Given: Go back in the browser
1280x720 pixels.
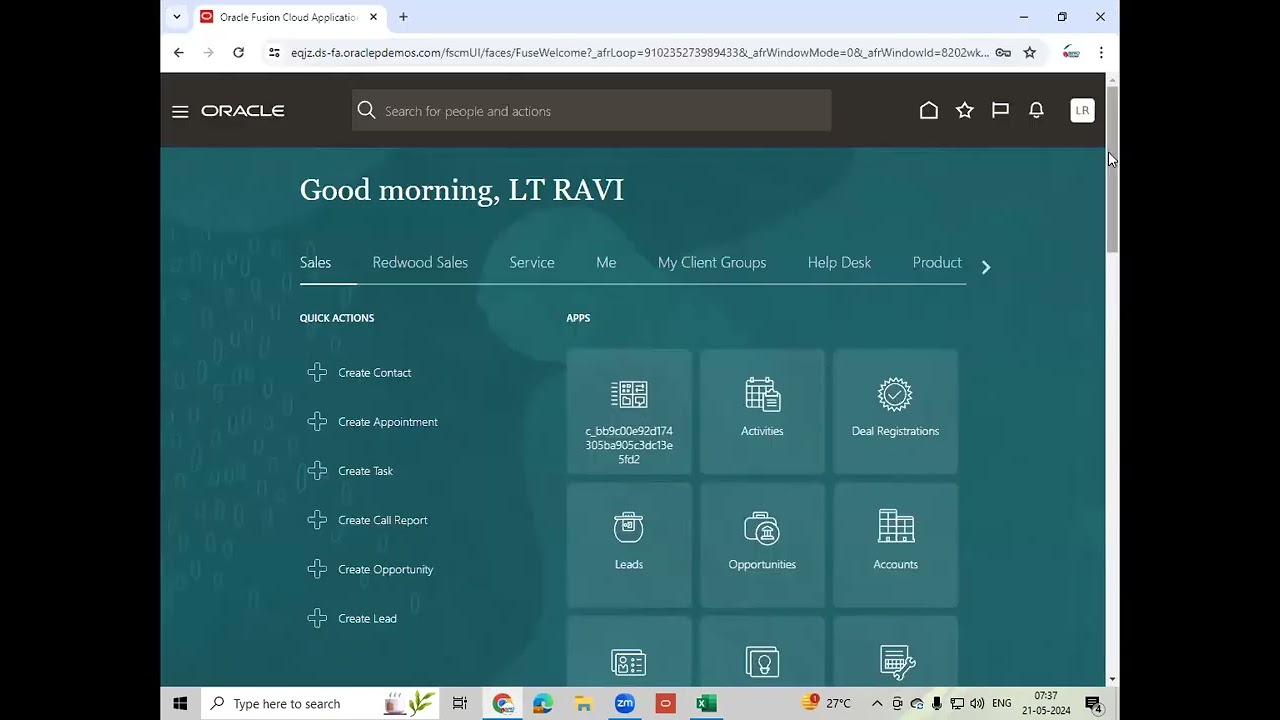Looking at the screenshot, I should 179,52.
